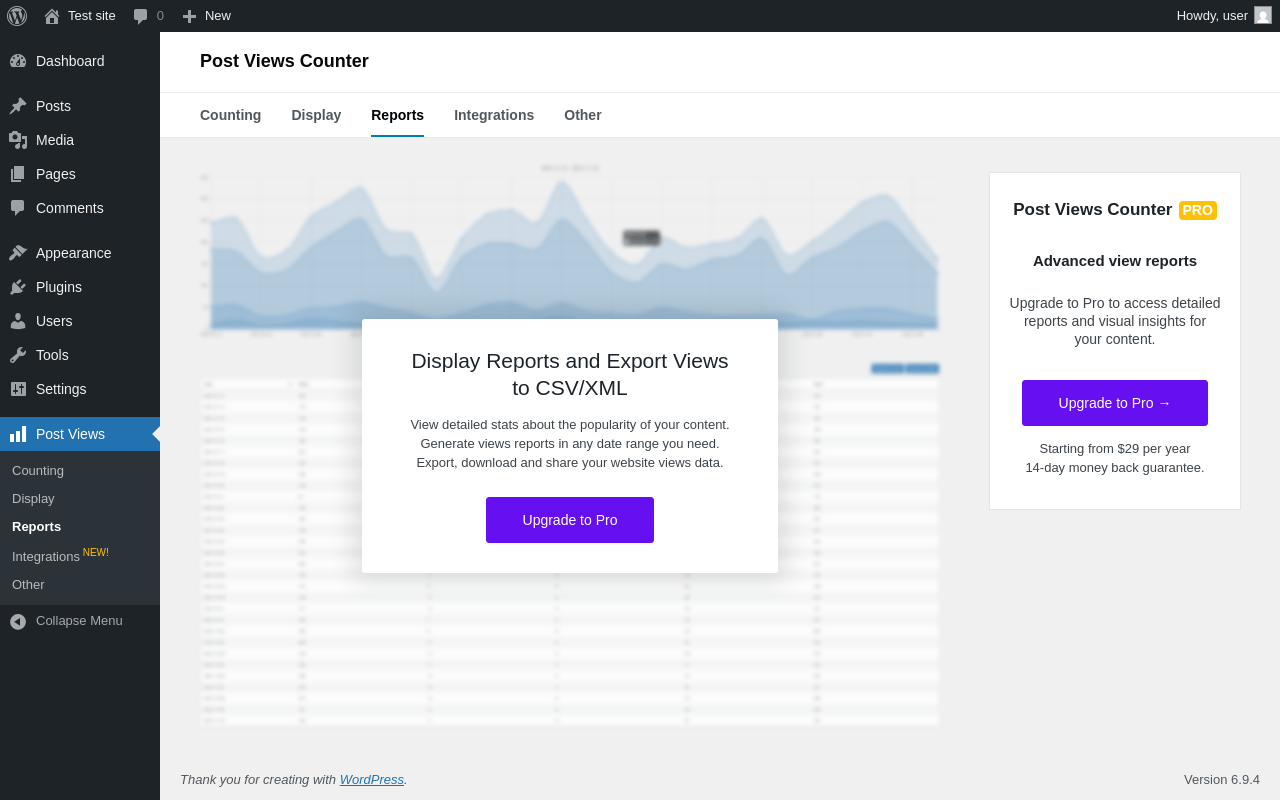
Task: Click the Media library icon
Action: tap(18, 140)
